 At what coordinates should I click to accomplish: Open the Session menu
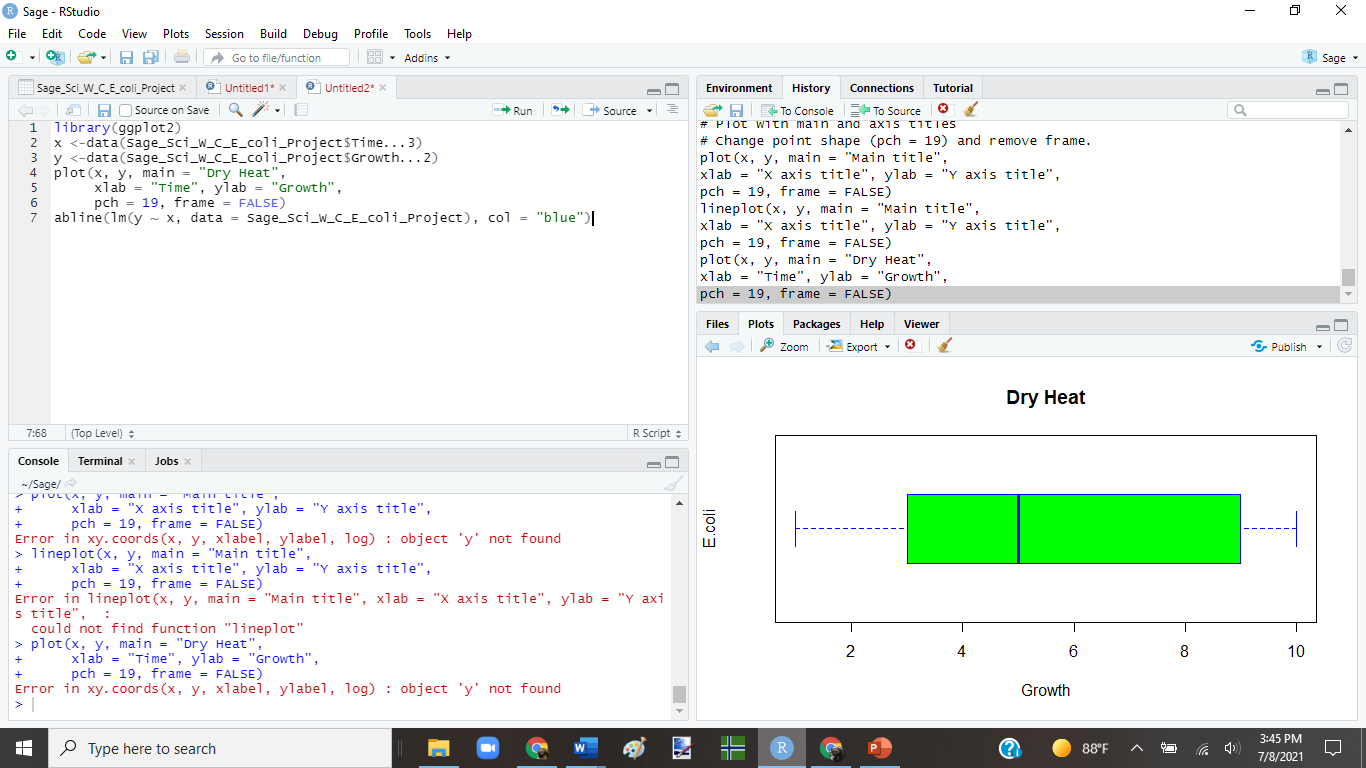coord(224,34)
